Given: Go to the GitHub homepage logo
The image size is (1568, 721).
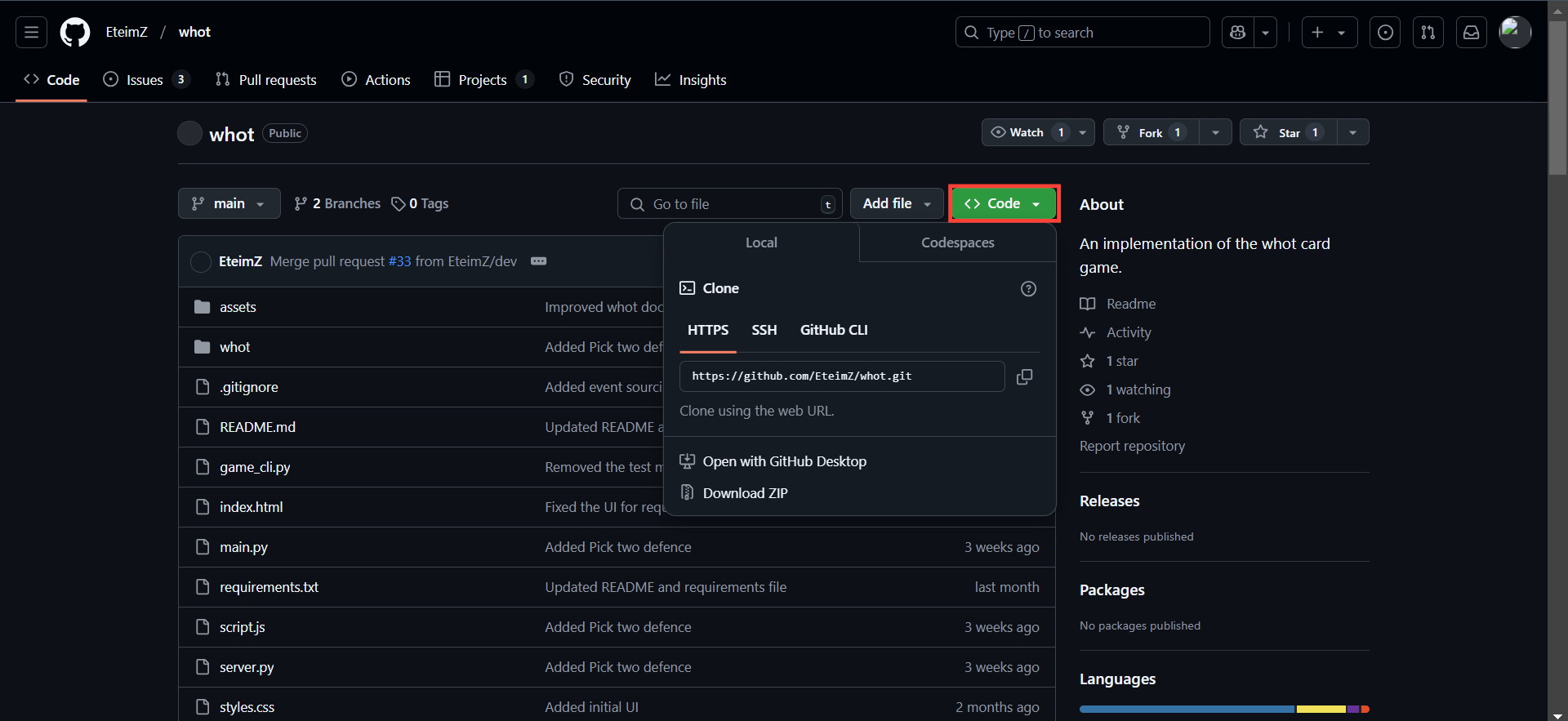Looking at the screenshot, I should point(75,33).
